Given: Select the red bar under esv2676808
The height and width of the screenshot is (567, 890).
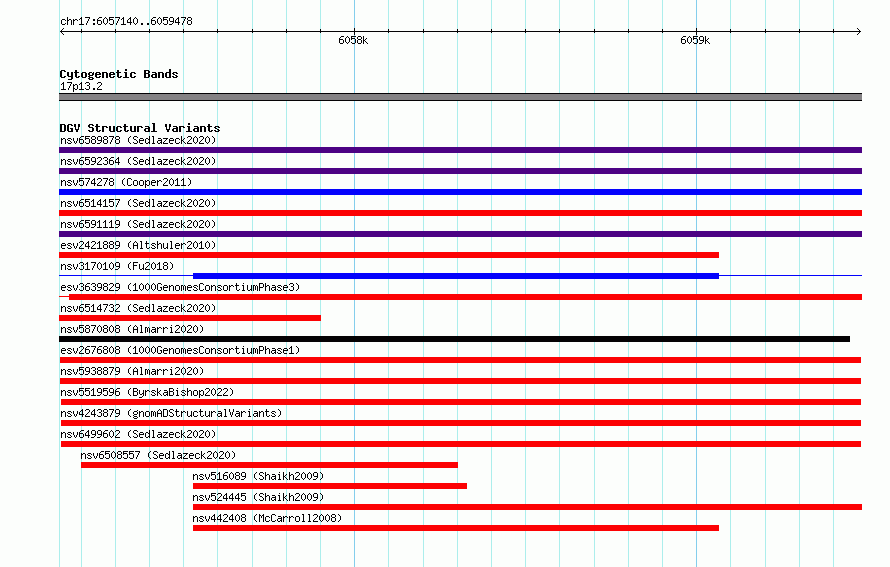Looking at the screenshot, I should point(460,360).
